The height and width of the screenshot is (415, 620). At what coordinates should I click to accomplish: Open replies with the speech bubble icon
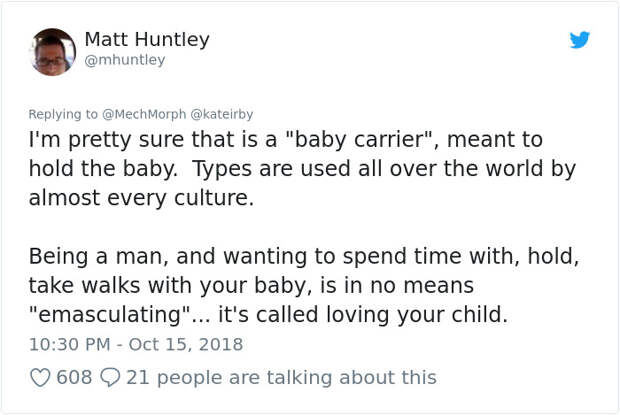tap(110, 377)
